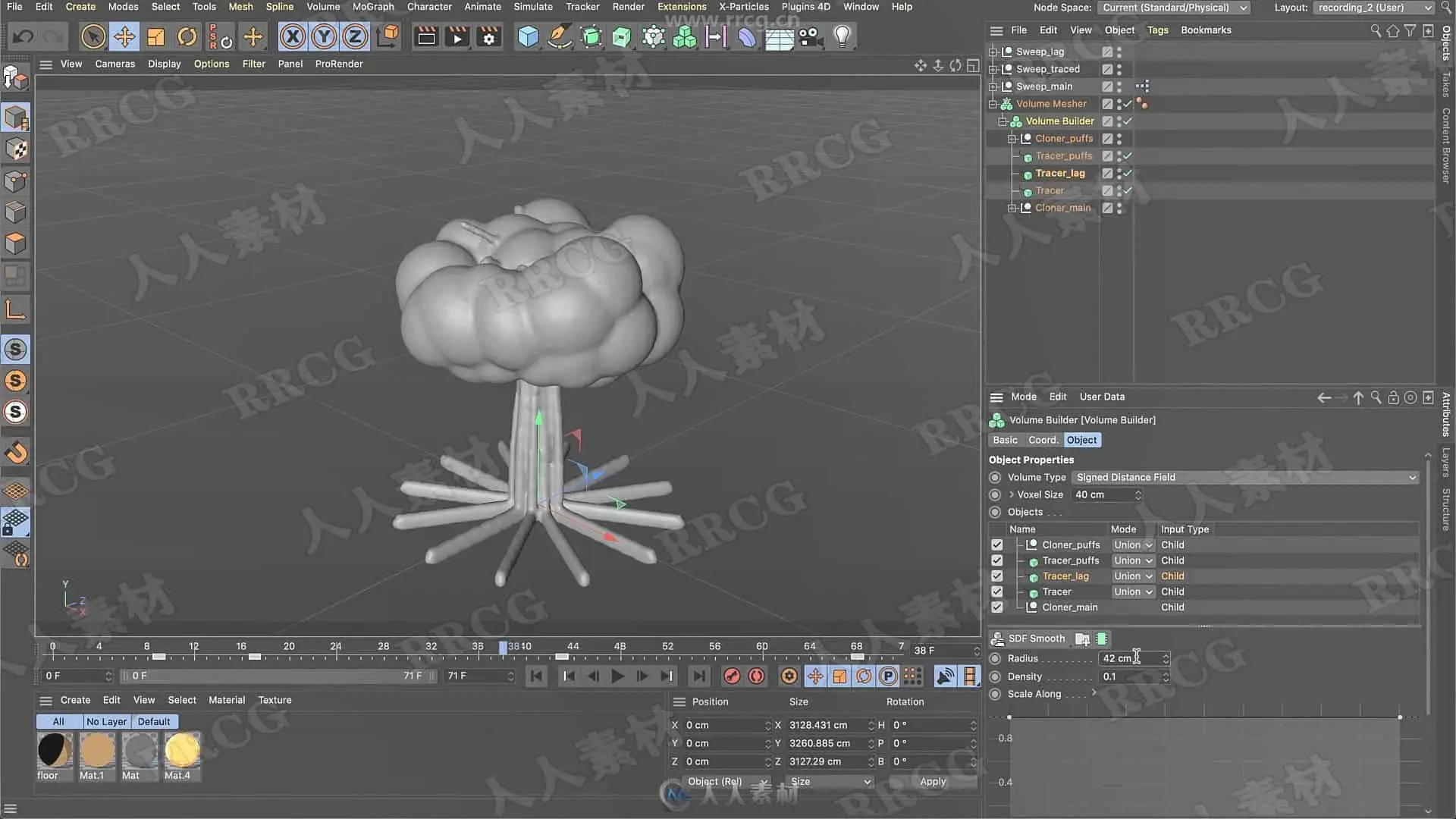Open the Simulate menu
Screen dimensions: 1456x819
[x=533, y=7]
